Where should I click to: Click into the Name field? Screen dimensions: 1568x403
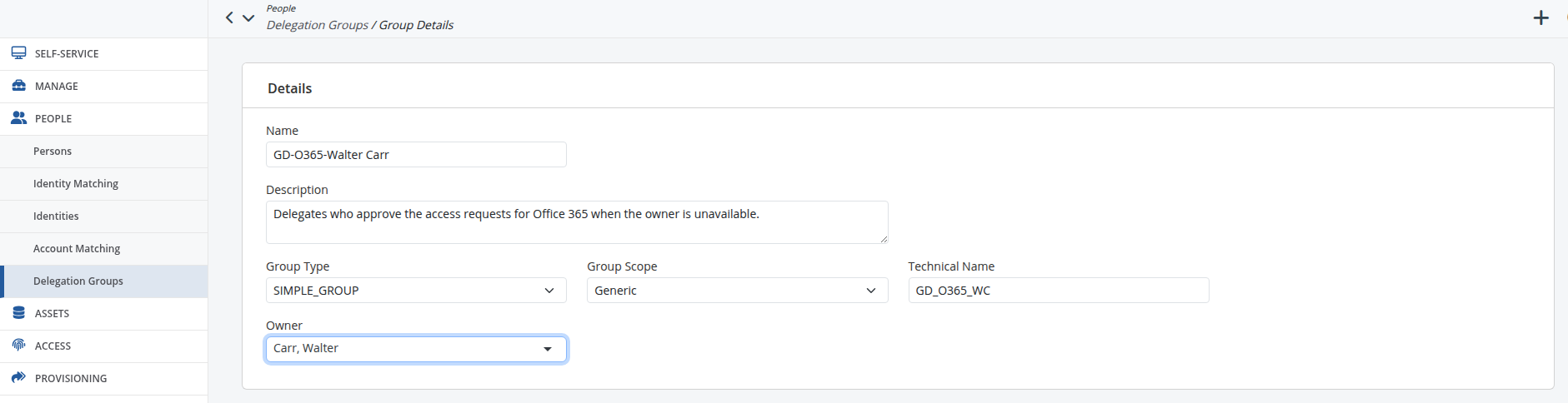(416, 155)
